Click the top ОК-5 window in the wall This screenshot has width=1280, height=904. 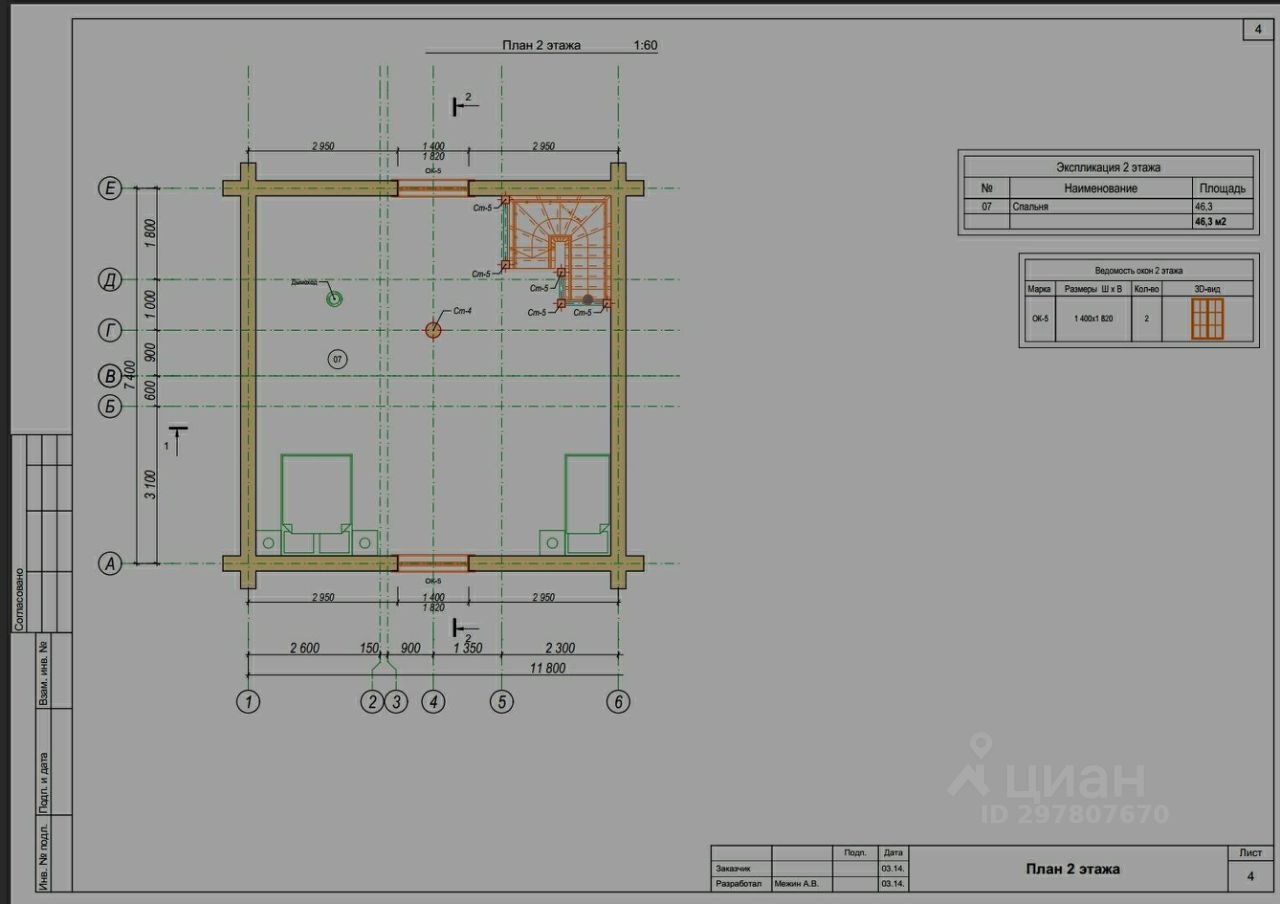tap(433, 188)
